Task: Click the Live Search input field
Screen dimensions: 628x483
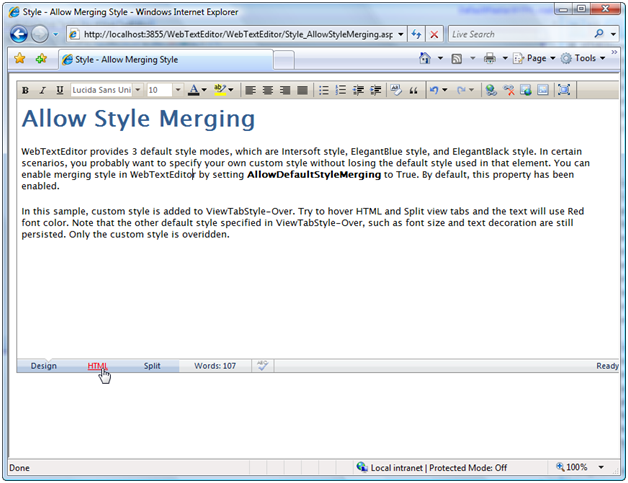Action: [x=519, y=34]
